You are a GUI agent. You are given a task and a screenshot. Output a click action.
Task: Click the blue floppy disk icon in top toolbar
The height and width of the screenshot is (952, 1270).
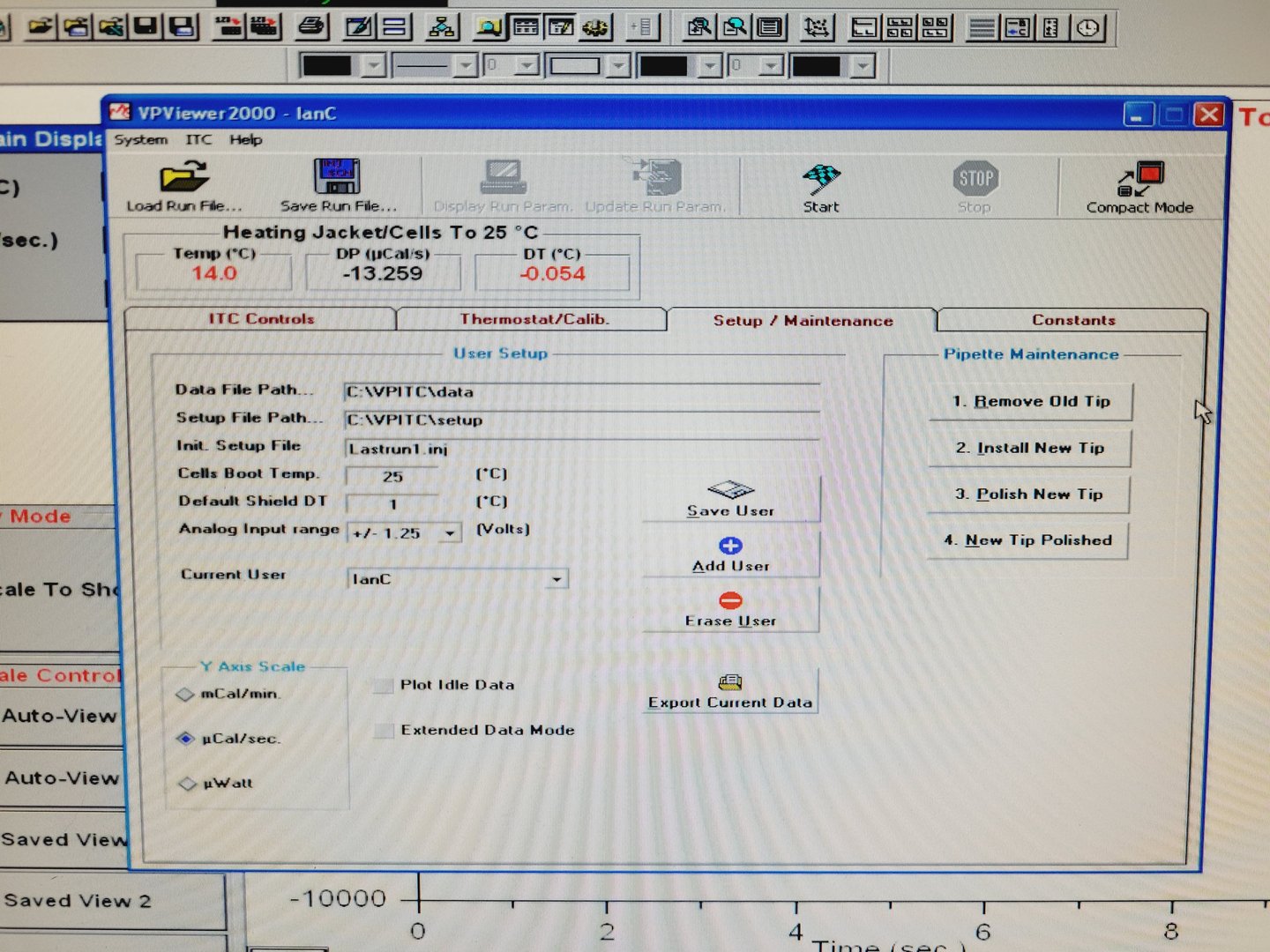coord(182,26)
